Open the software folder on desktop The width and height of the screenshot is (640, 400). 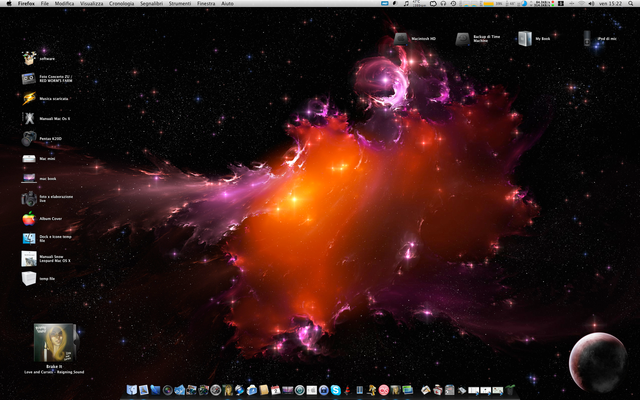[29, 58]
